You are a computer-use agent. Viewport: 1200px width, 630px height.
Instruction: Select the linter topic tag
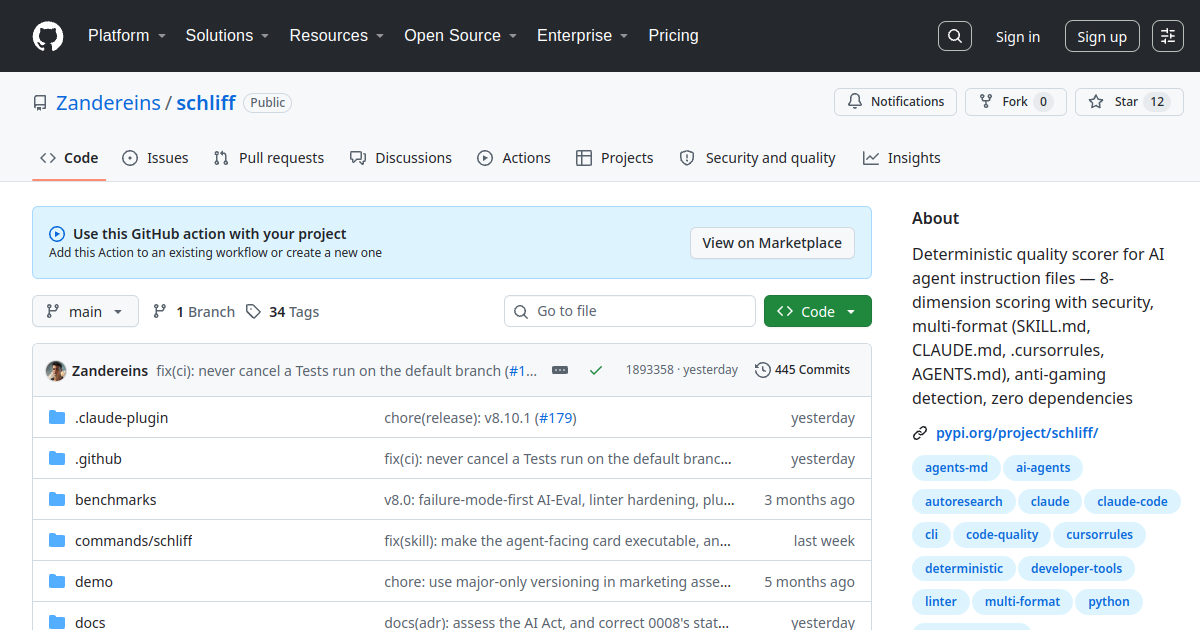(x=941, y=602)
